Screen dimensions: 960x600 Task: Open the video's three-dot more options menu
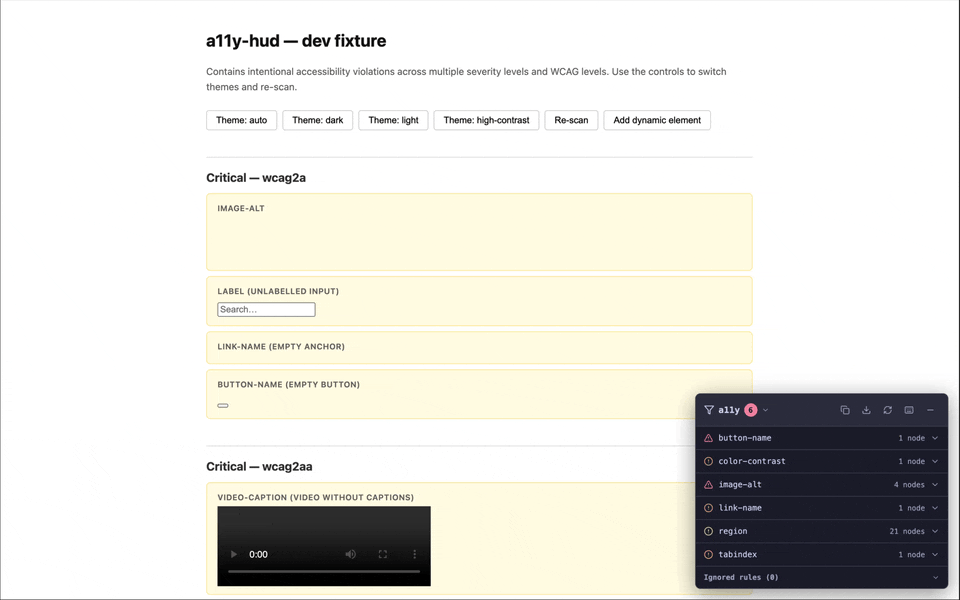coord(414,555)
